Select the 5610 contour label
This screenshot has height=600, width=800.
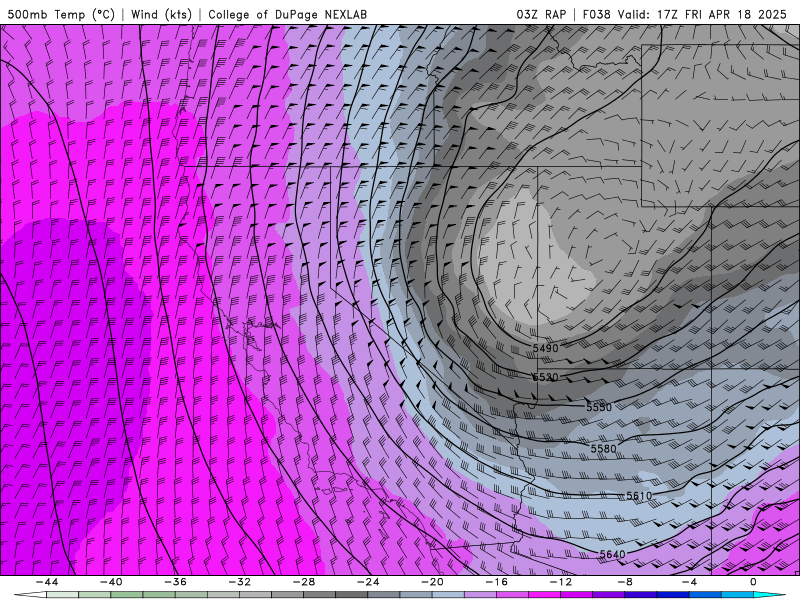[639, 496]
